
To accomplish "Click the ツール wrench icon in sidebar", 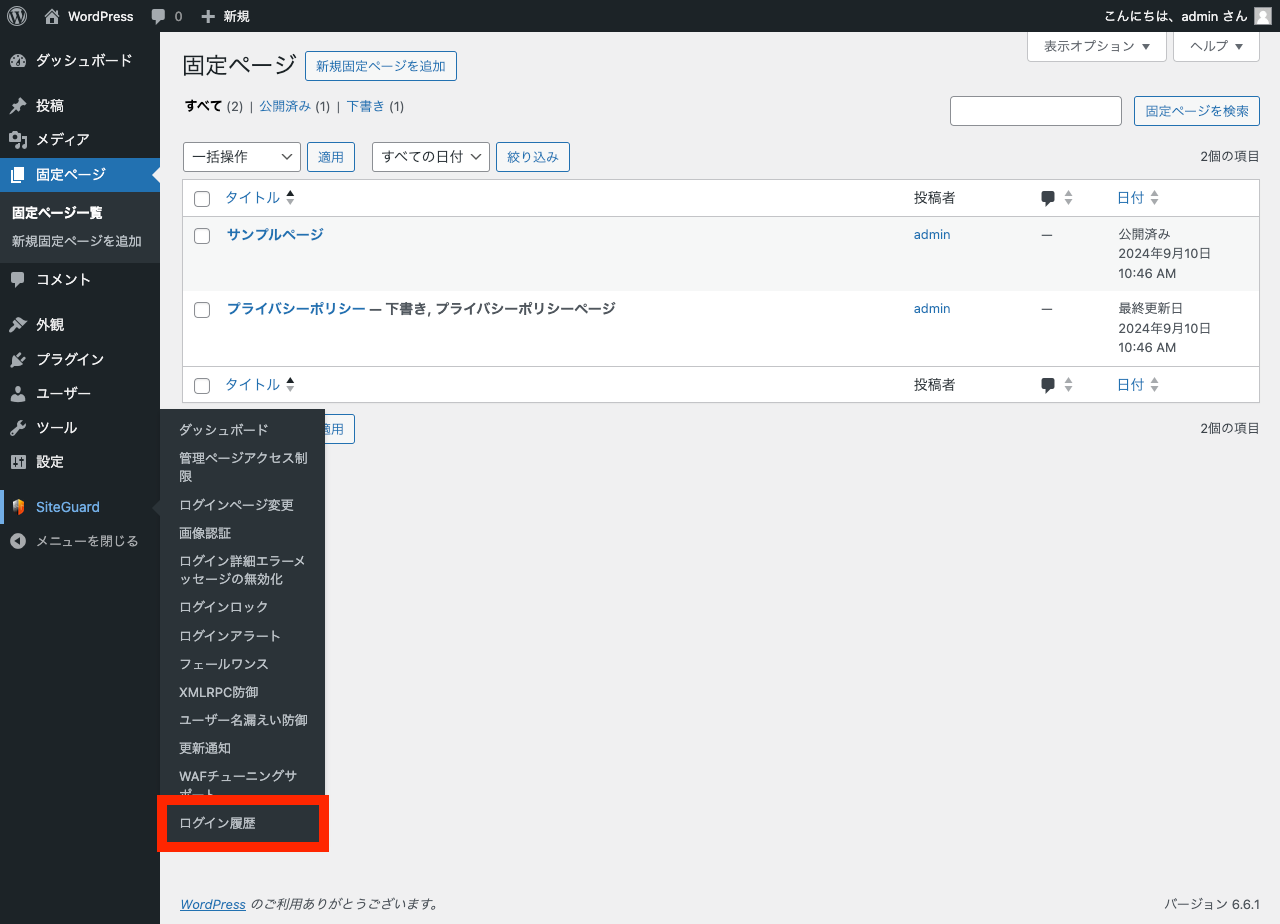I will pos(18,428).
